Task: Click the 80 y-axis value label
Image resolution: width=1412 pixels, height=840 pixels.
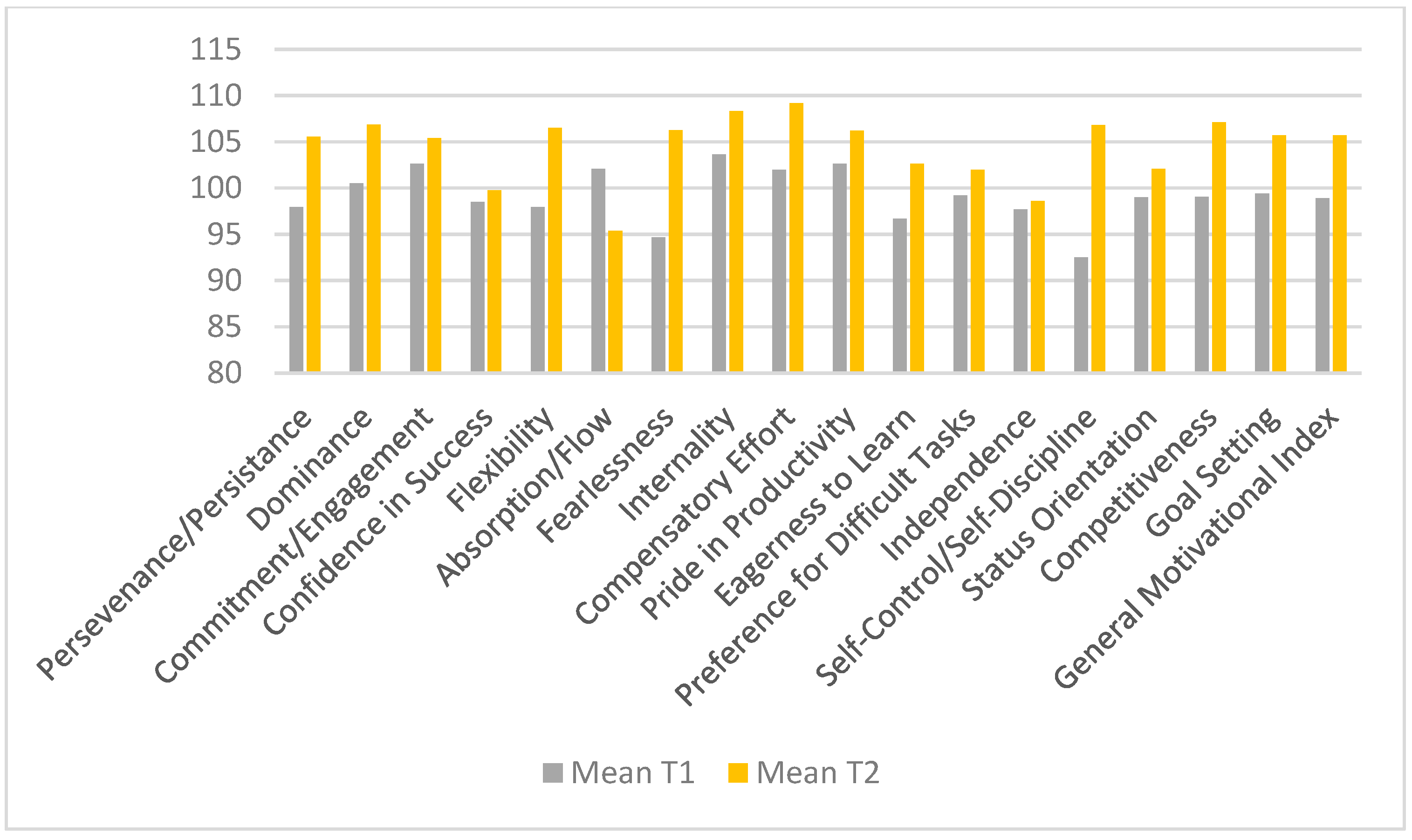Action: point(224,373)
